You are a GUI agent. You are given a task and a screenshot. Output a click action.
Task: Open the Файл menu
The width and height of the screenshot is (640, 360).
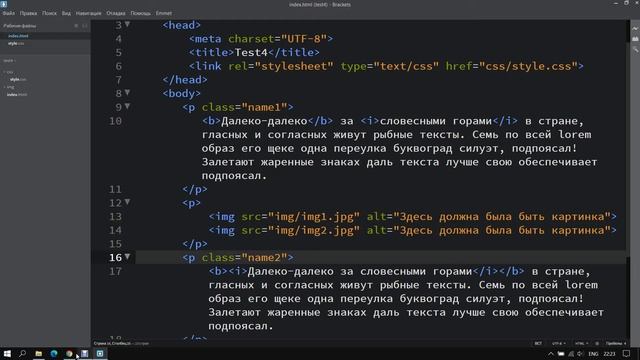8,13
